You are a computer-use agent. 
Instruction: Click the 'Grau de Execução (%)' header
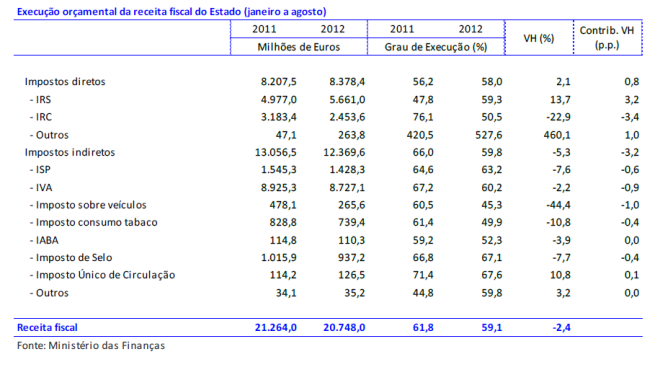436,47
